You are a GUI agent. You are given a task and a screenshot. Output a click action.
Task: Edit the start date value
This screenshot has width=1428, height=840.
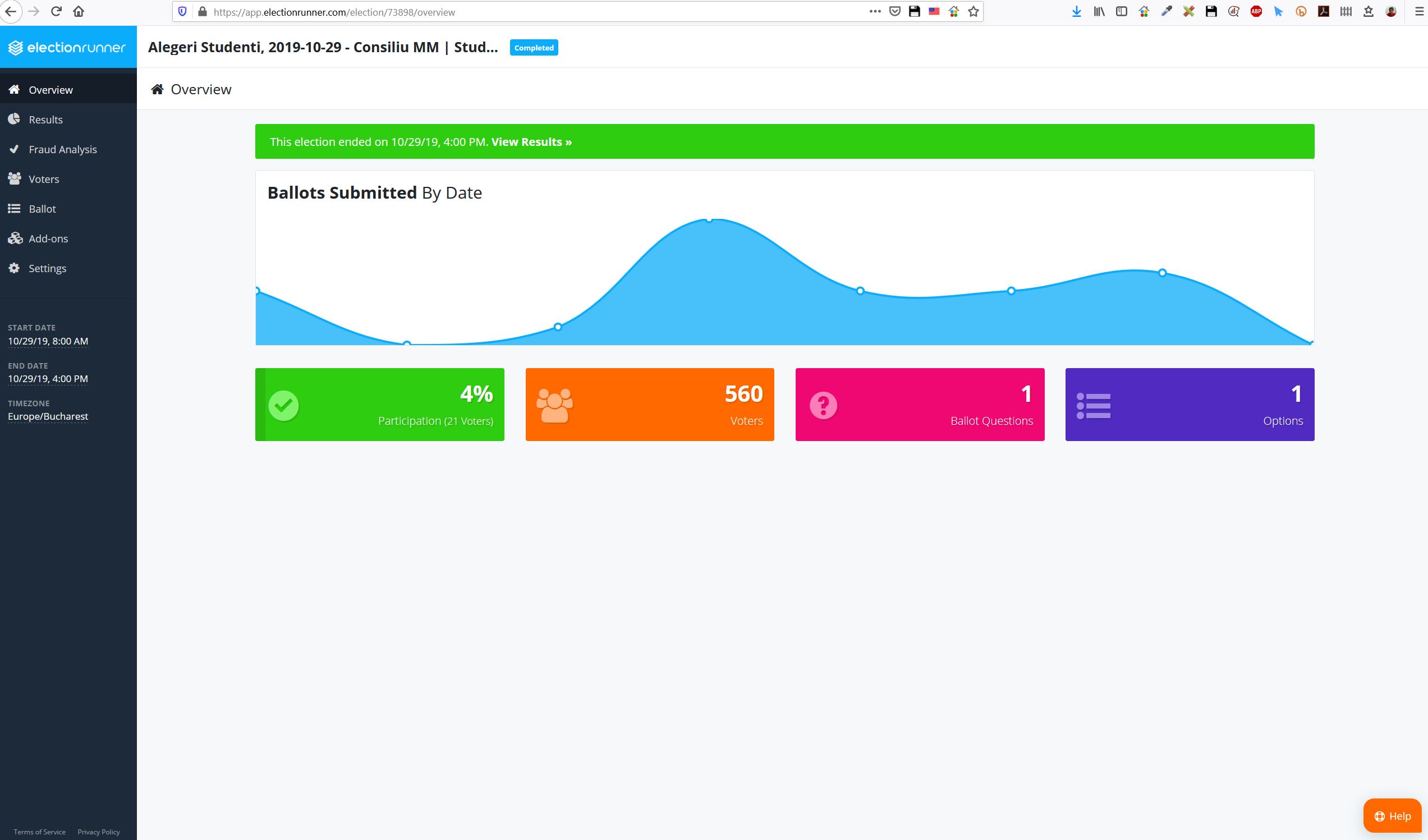click(x=48, y=341)
